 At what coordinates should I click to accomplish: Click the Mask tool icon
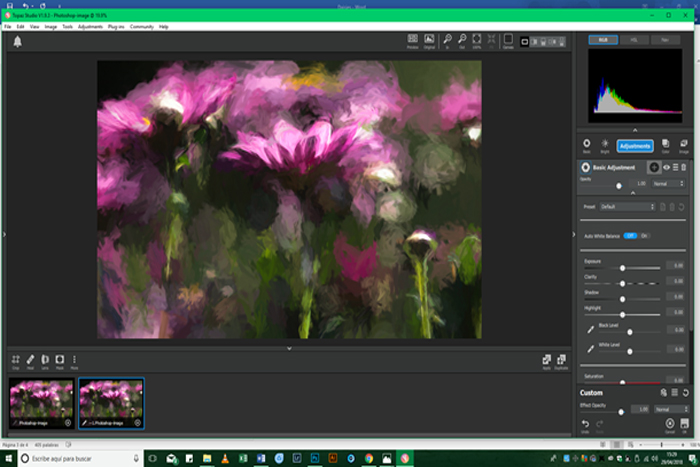[x=59, y=359]
